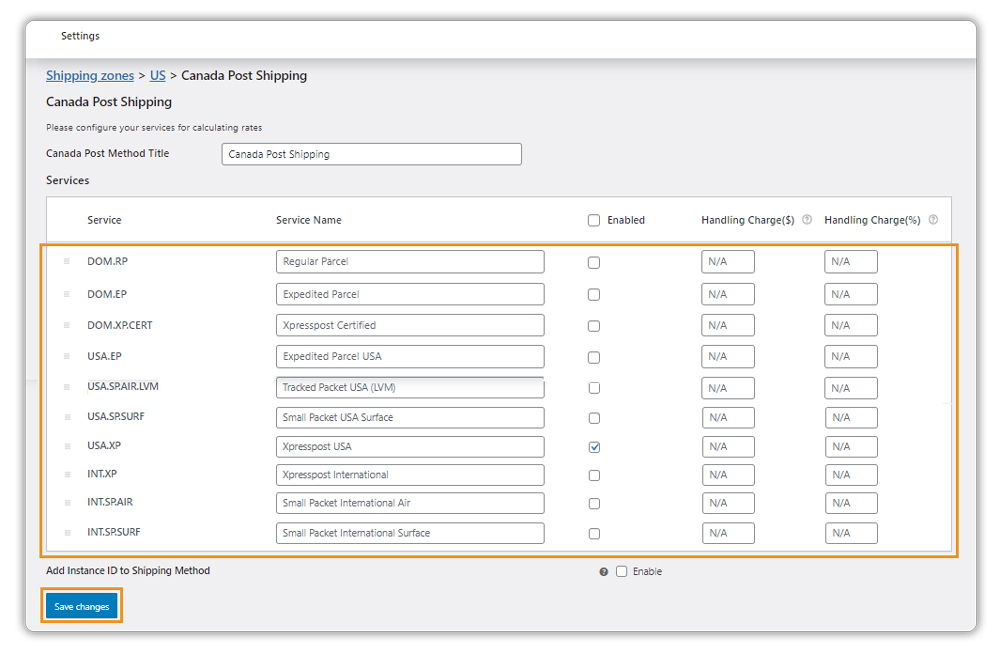The width and height of the screenshot is (1000, 654).
Task: Enable the Small Packet International Surface checkbox
Action: coord(594,533)
